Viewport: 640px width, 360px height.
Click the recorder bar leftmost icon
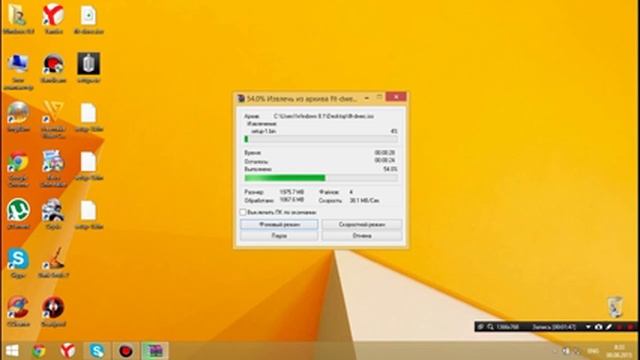480,327
